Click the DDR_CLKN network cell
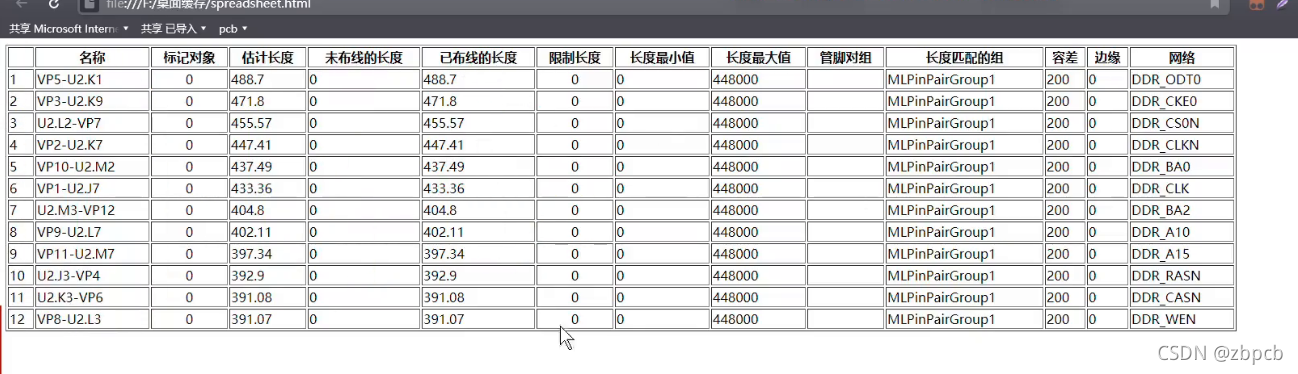This screenshot has height=374, width=1298. (x=1181, y=145)
